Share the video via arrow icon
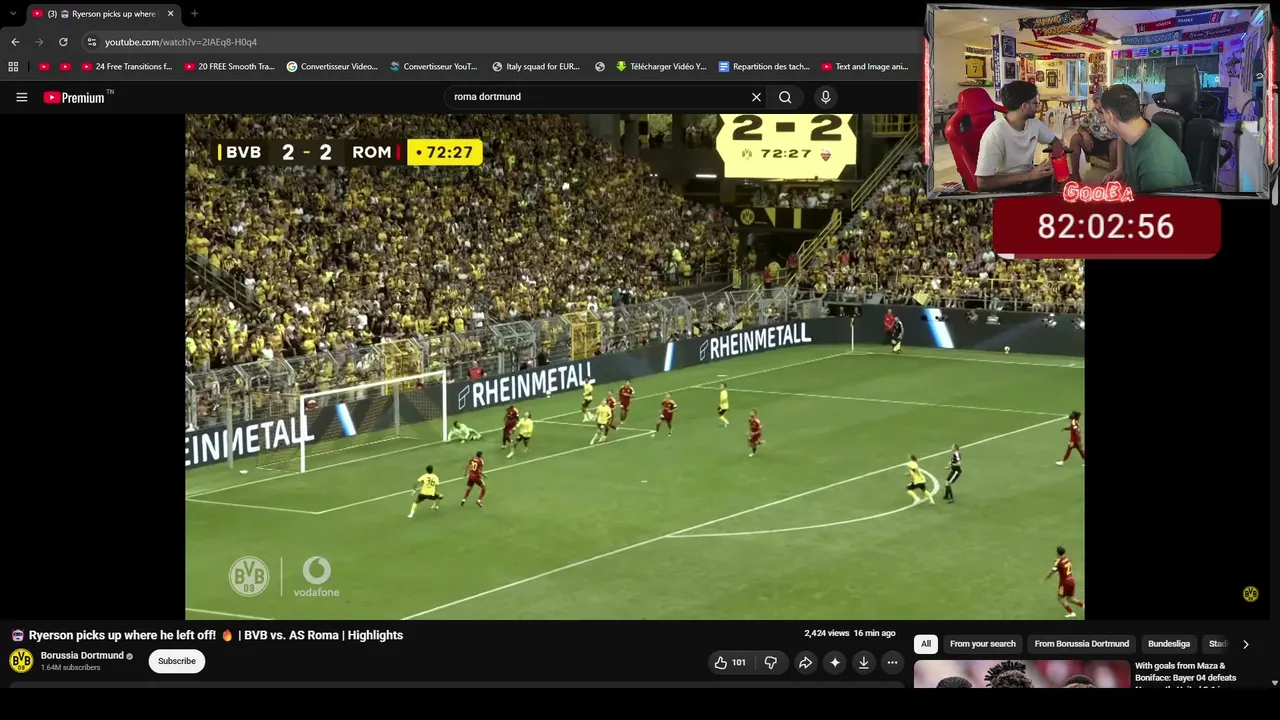This screenshot has height=720, width=1280. coord(805,662)
